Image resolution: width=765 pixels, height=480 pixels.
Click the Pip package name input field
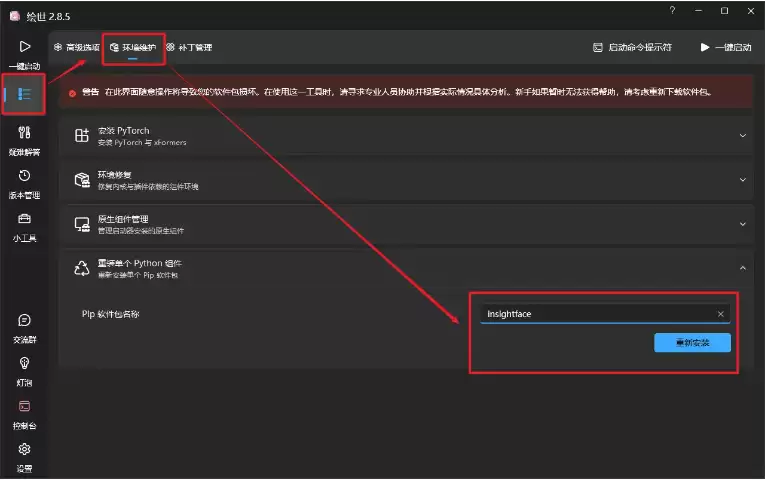(x=605, y=314)
